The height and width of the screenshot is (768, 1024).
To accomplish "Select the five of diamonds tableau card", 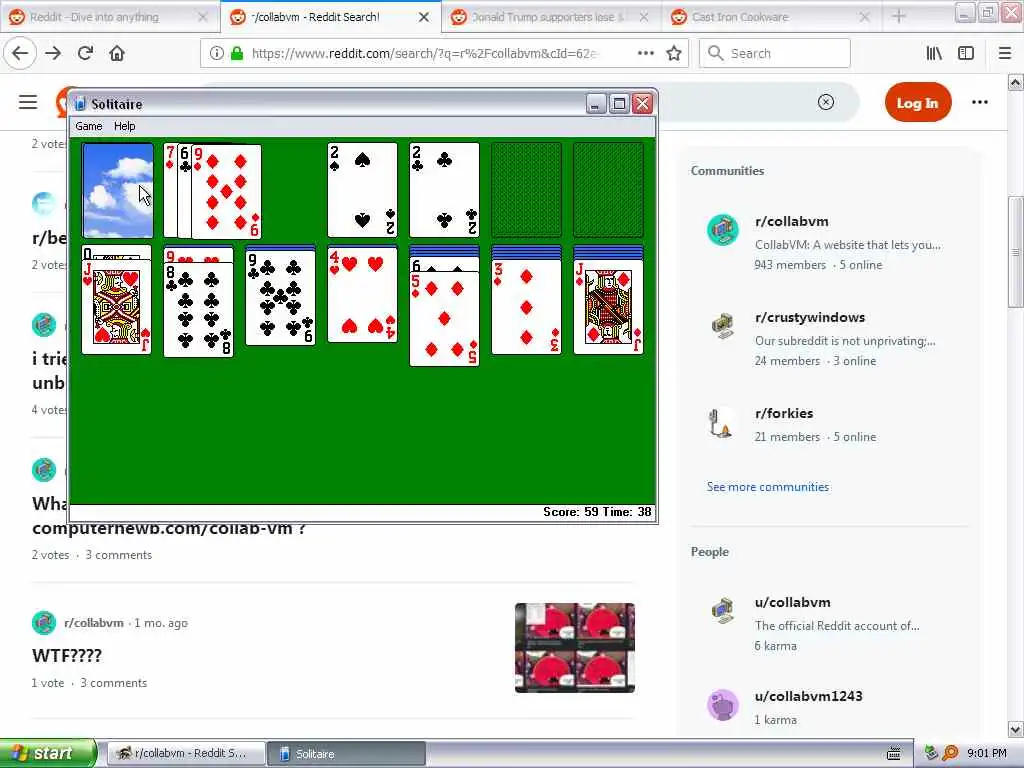I will pyautogui.click(x=444, y=319).
